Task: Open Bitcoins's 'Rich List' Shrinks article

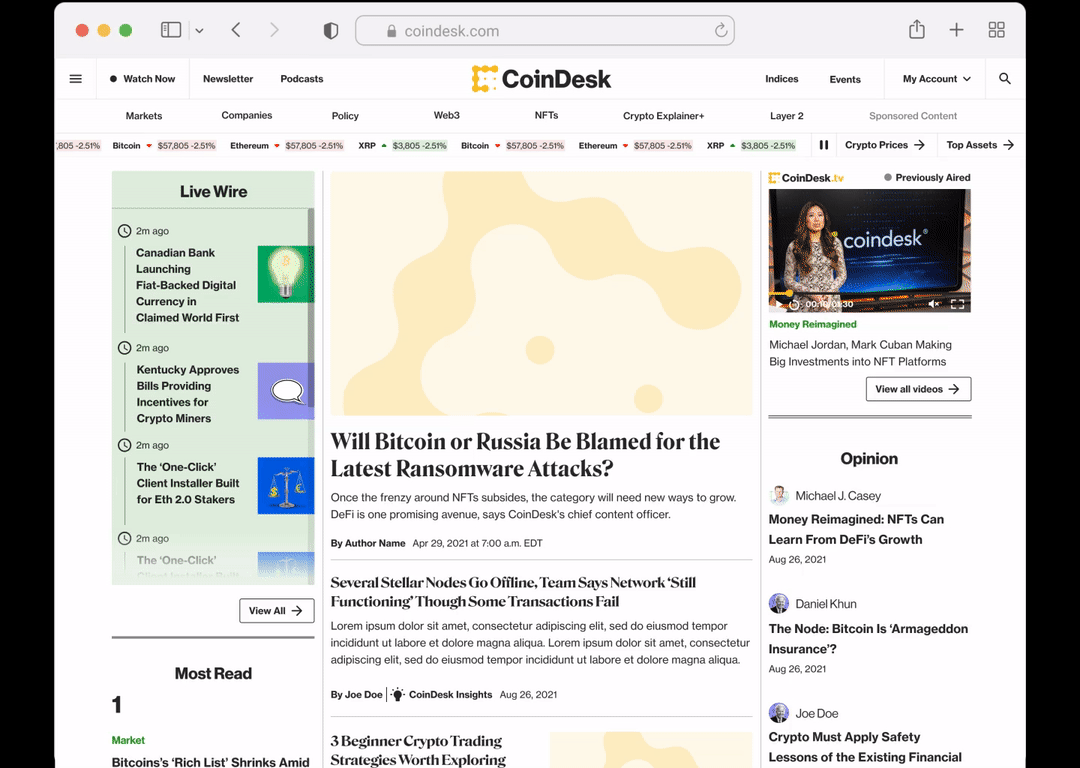Action: [210, 762]
